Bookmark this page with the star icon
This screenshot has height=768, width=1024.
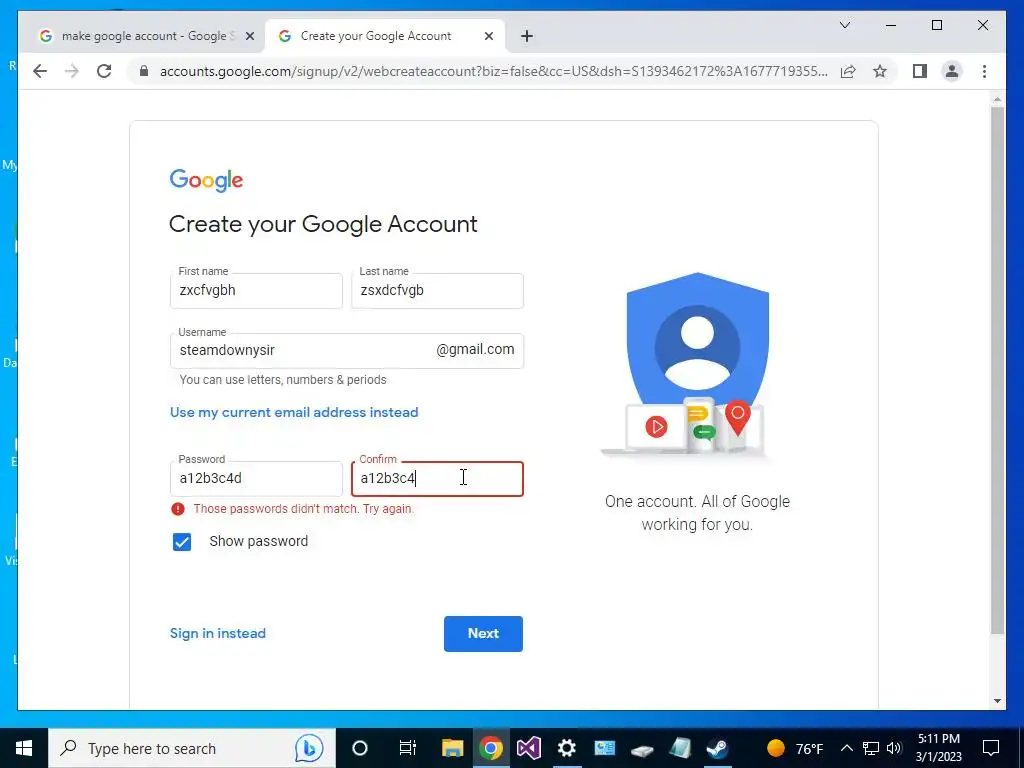tap(880, 71)
